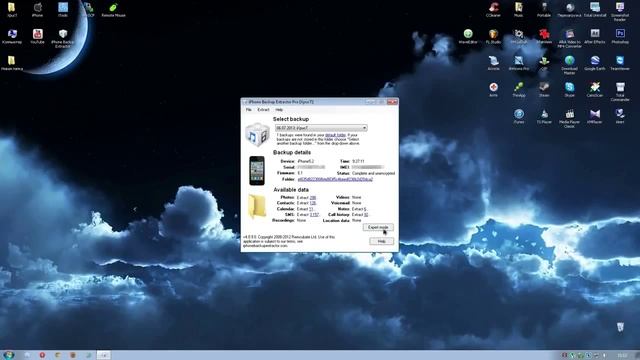Extract SMS count link
This screenshot has width=640, height=360.
click(314, 215)
